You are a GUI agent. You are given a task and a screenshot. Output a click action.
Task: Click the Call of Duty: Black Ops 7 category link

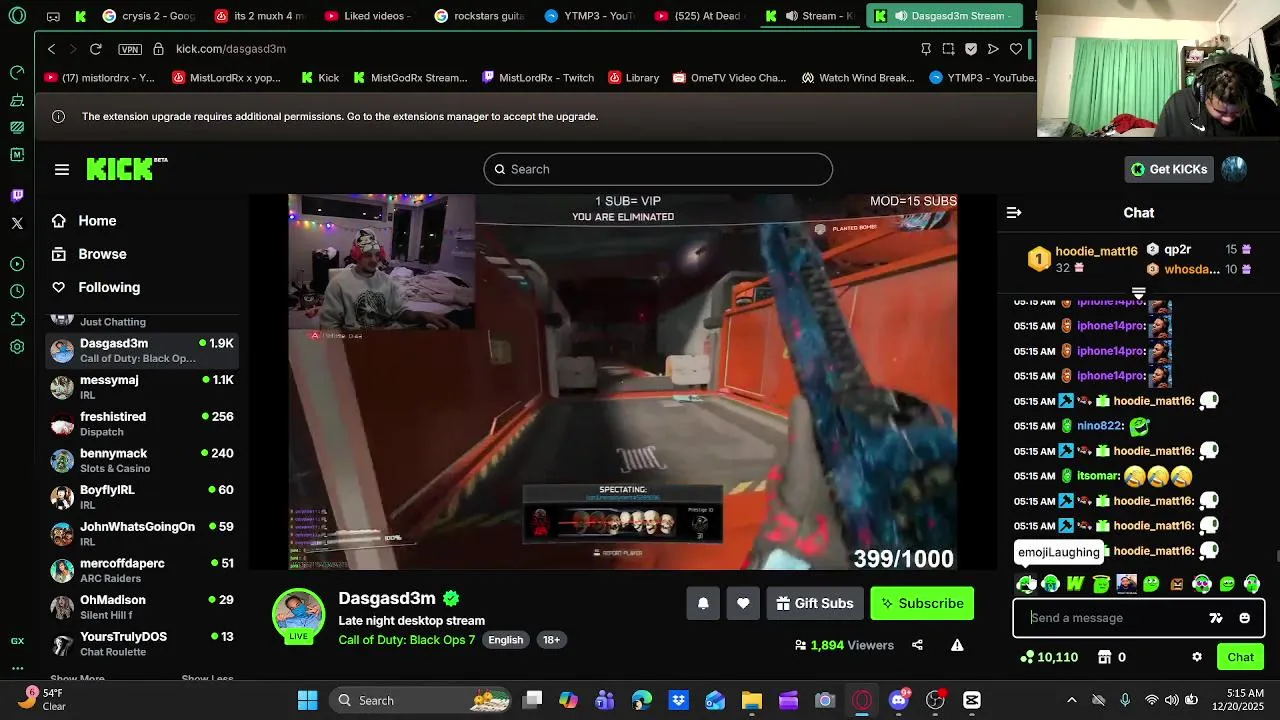pos(407,640)
